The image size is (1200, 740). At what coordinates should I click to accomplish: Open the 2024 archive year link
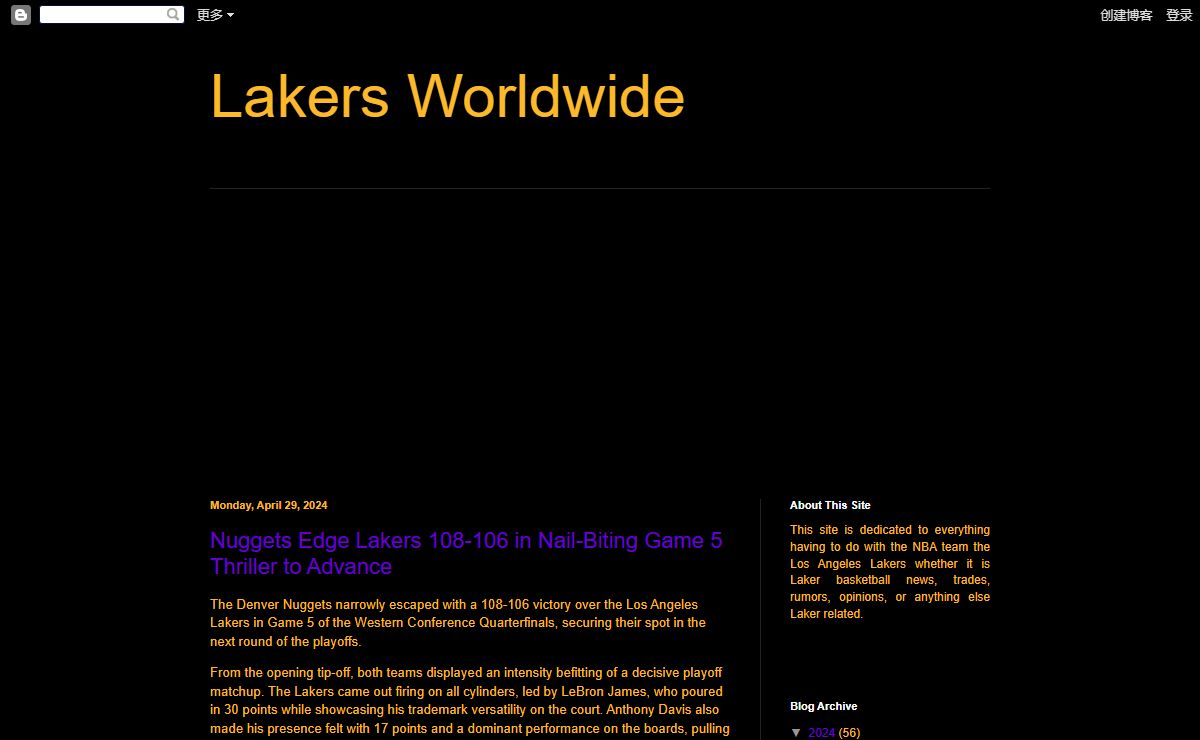tap(821, 733)
